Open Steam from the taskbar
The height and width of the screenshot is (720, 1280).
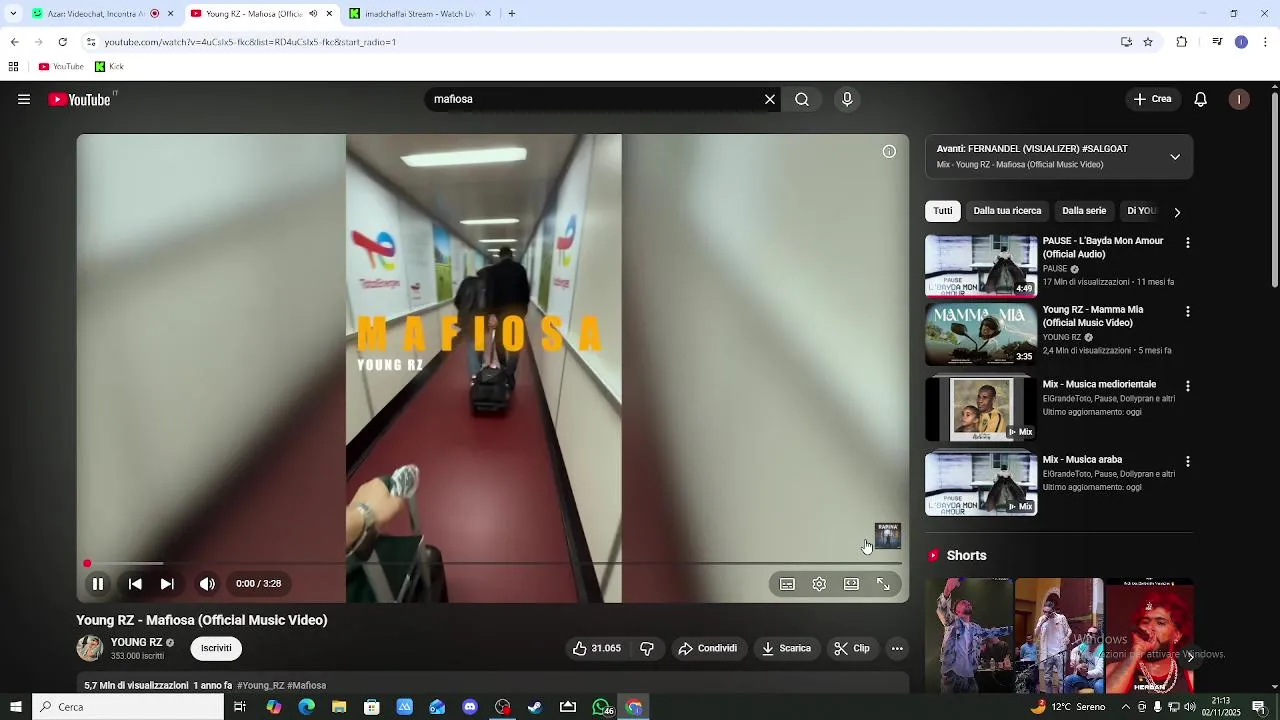535,707
